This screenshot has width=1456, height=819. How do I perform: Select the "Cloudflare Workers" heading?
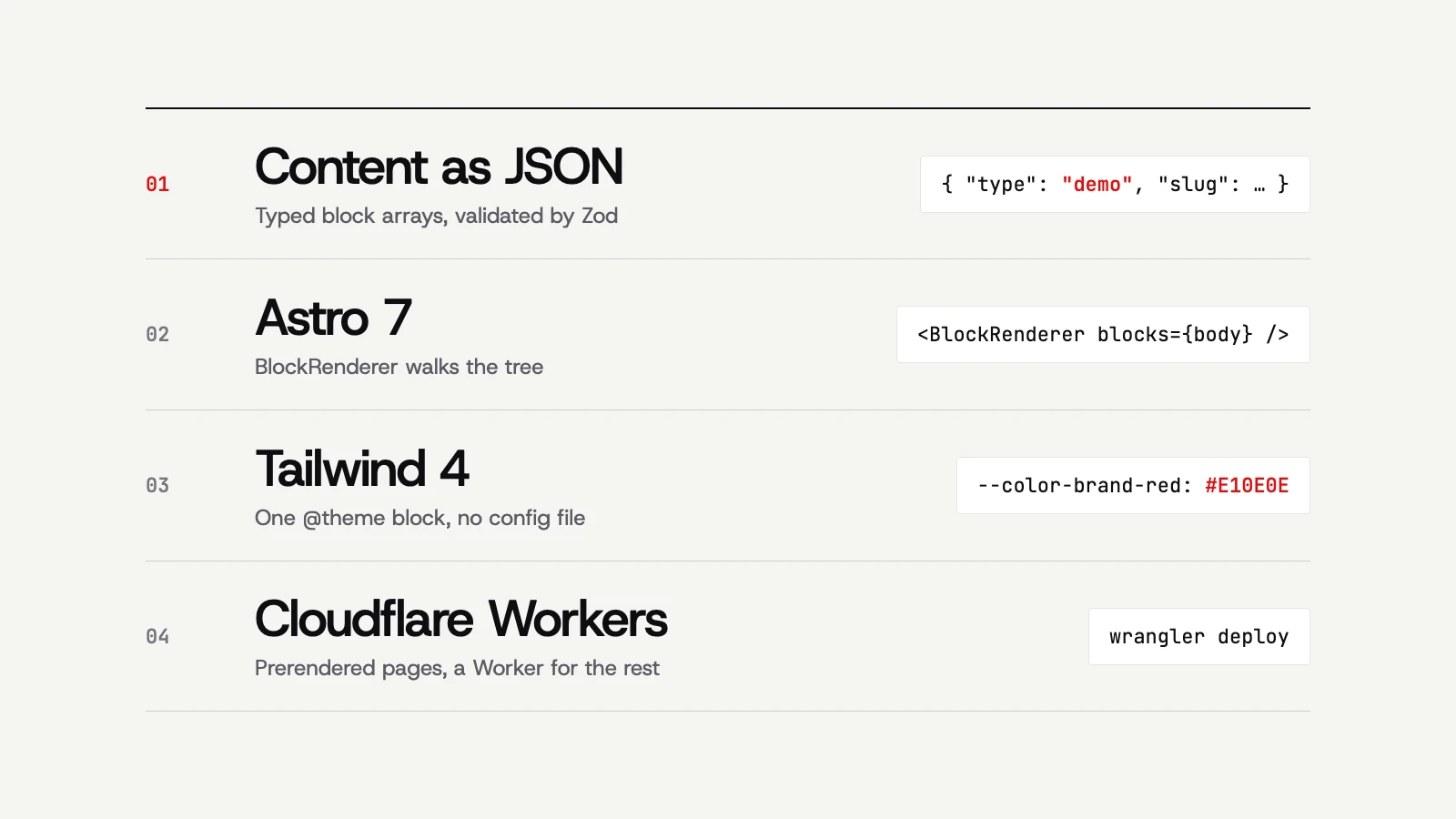click(x=461, y=620)
